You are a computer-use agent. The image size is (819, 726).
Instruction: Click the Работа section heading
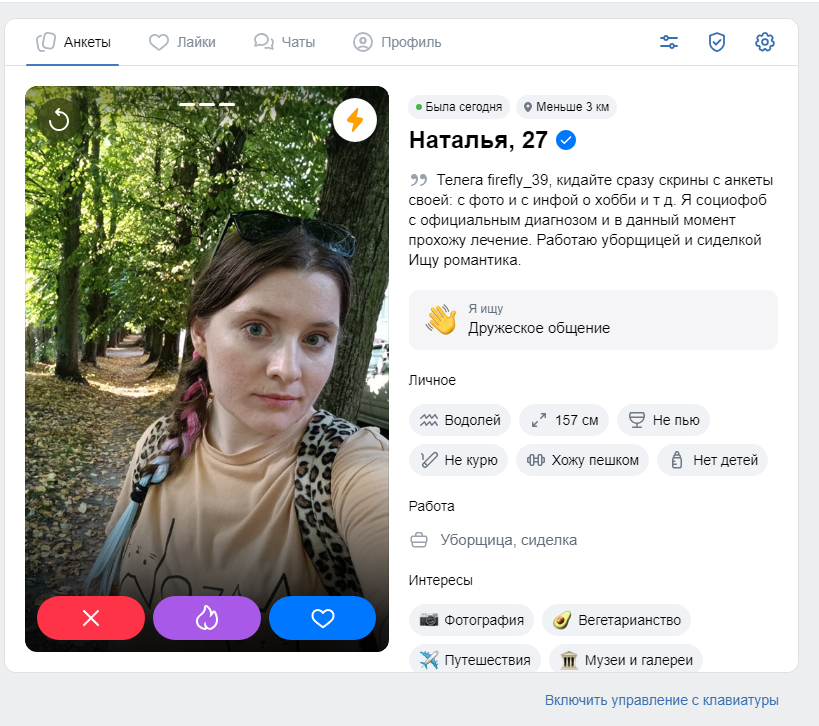coord(431,506)
